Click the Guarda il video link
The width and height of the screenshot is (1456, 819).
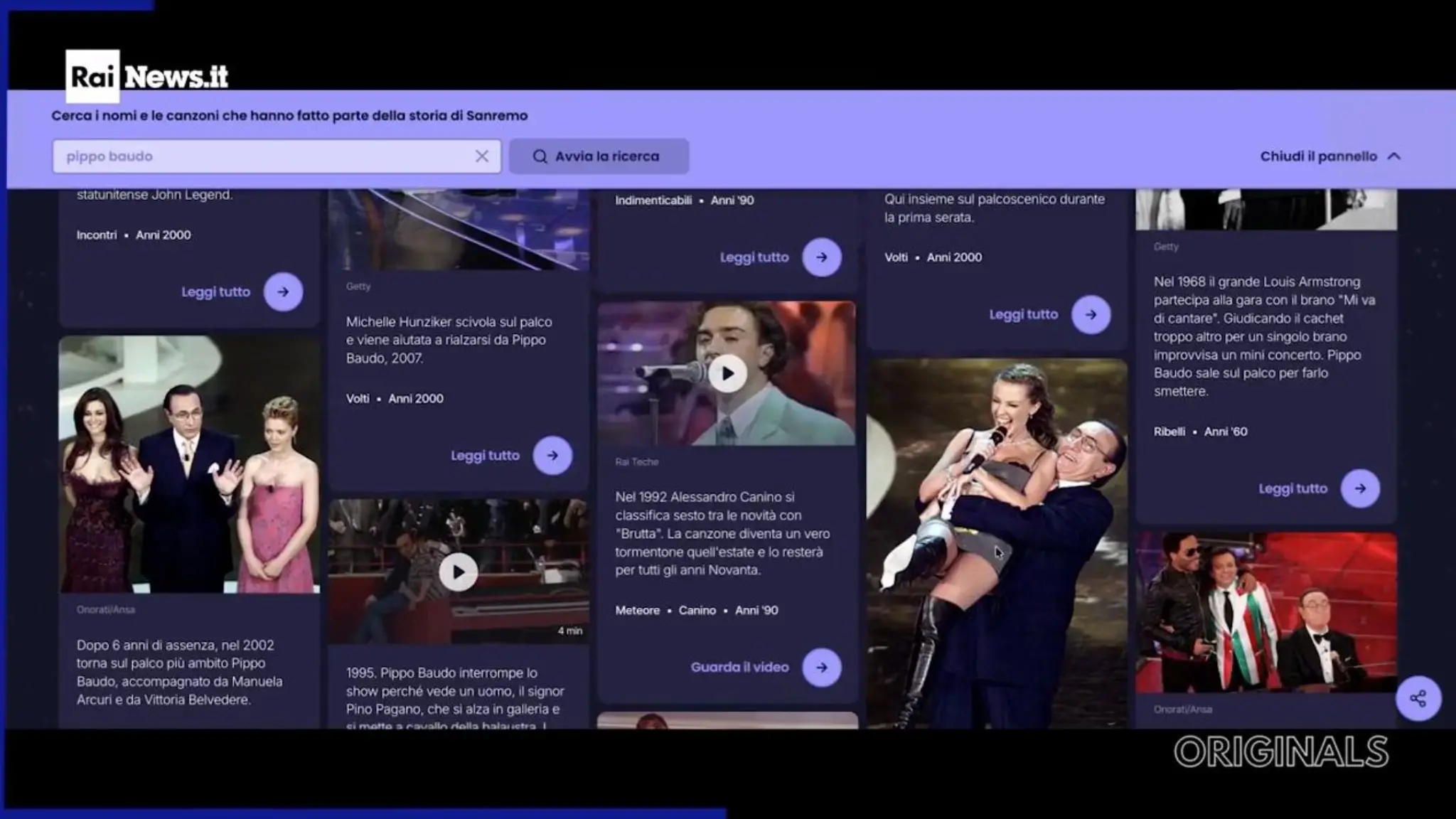(739, 668)
